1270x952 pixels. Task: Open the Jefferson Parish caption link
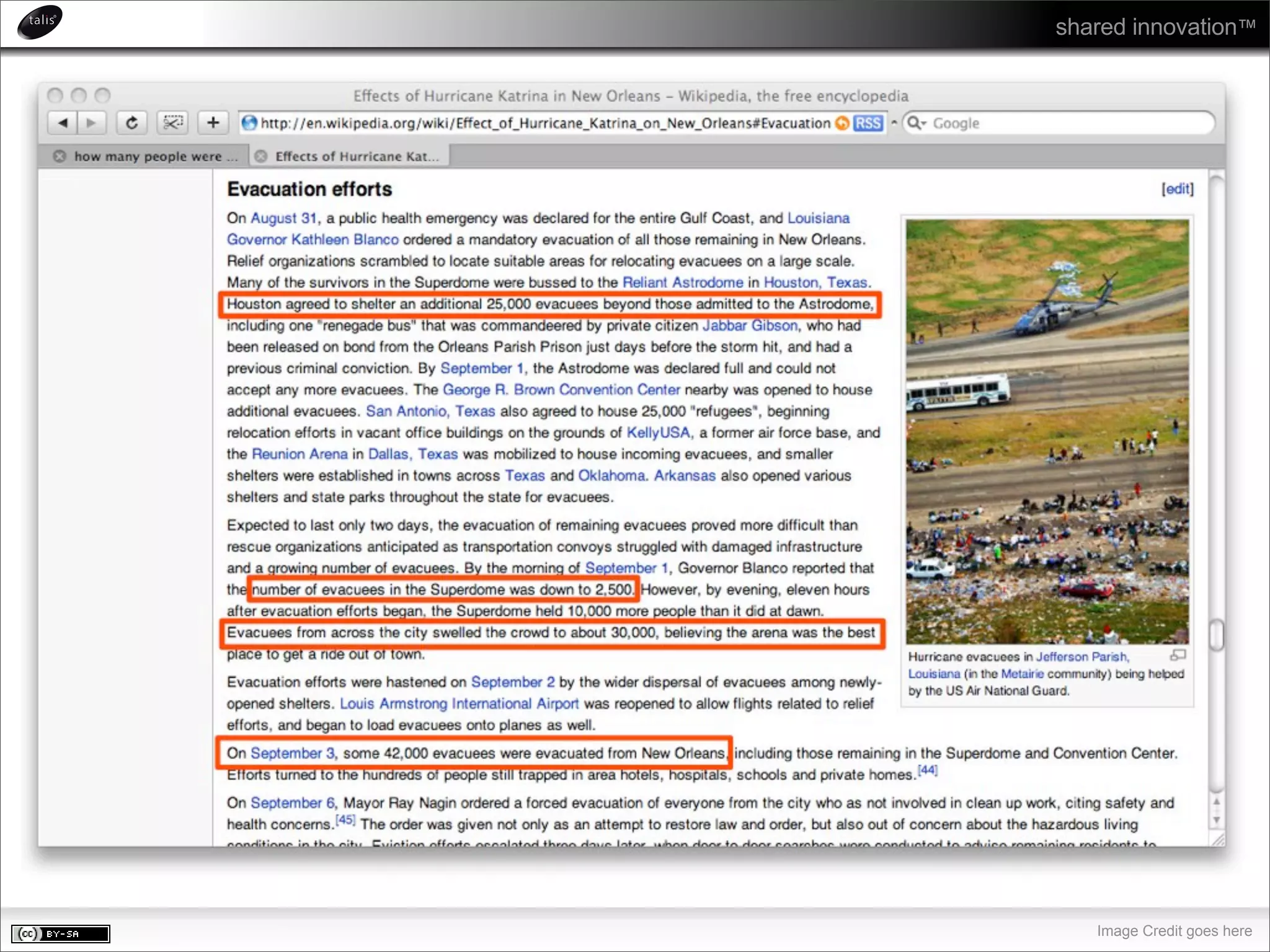pos(1082,657)
